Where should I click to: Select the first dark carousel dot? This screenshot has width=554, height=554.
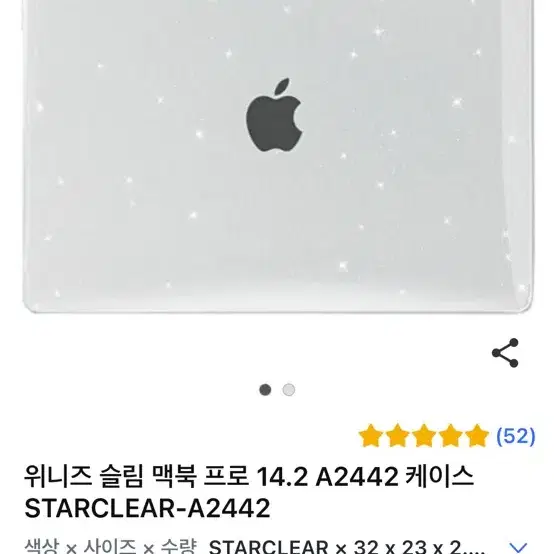coord(265,390)
